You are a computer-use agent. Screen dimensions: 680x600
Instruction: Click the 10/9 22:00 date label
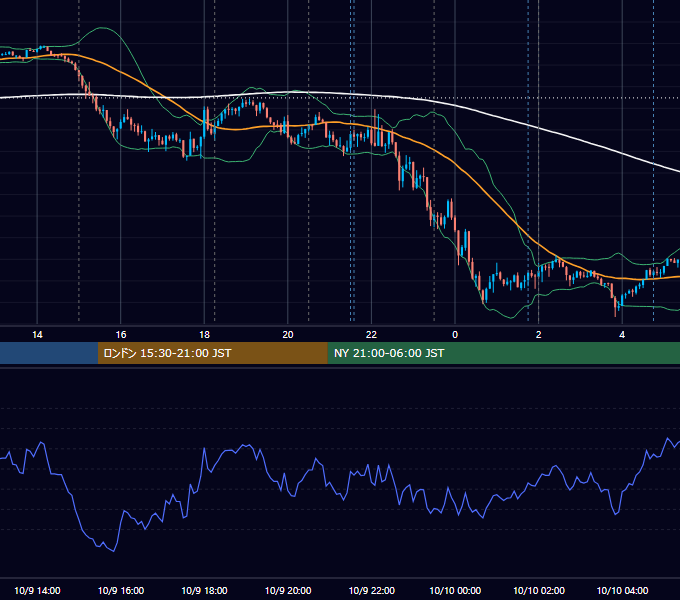coord(372,590)
